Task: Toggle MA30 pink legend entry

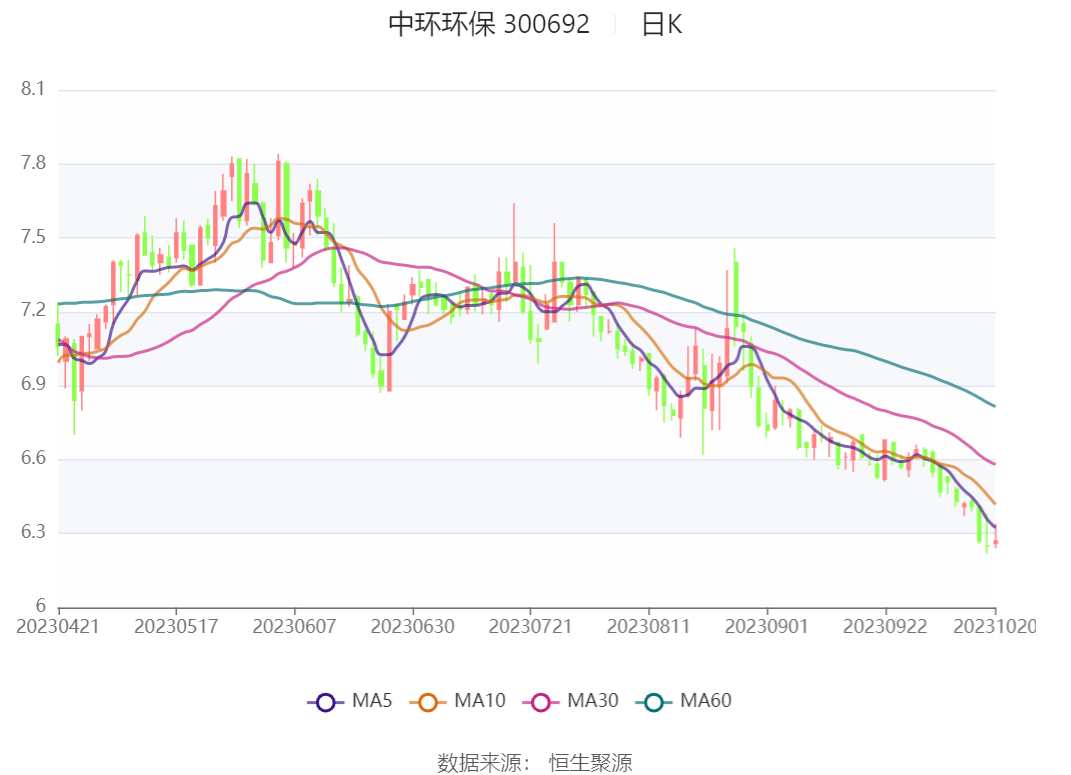Action: (x=541, y=702)
